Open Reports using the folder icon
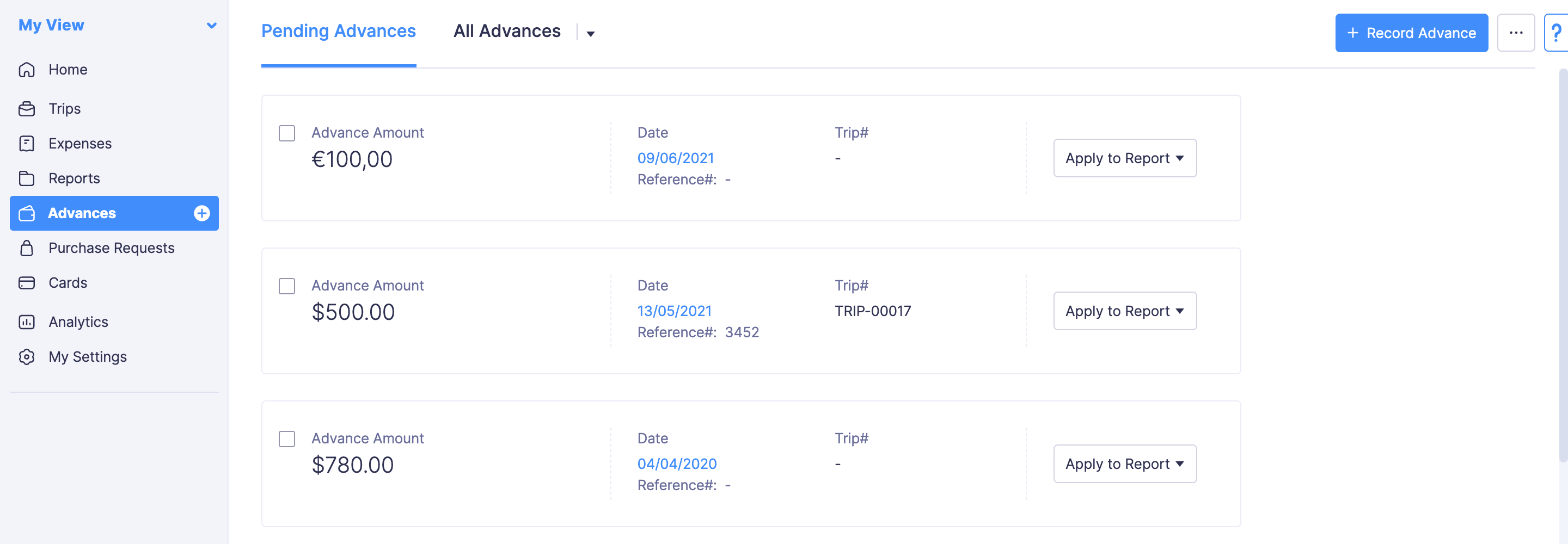The height and width of the screenshot is (544, 1568). click(27, 178)
